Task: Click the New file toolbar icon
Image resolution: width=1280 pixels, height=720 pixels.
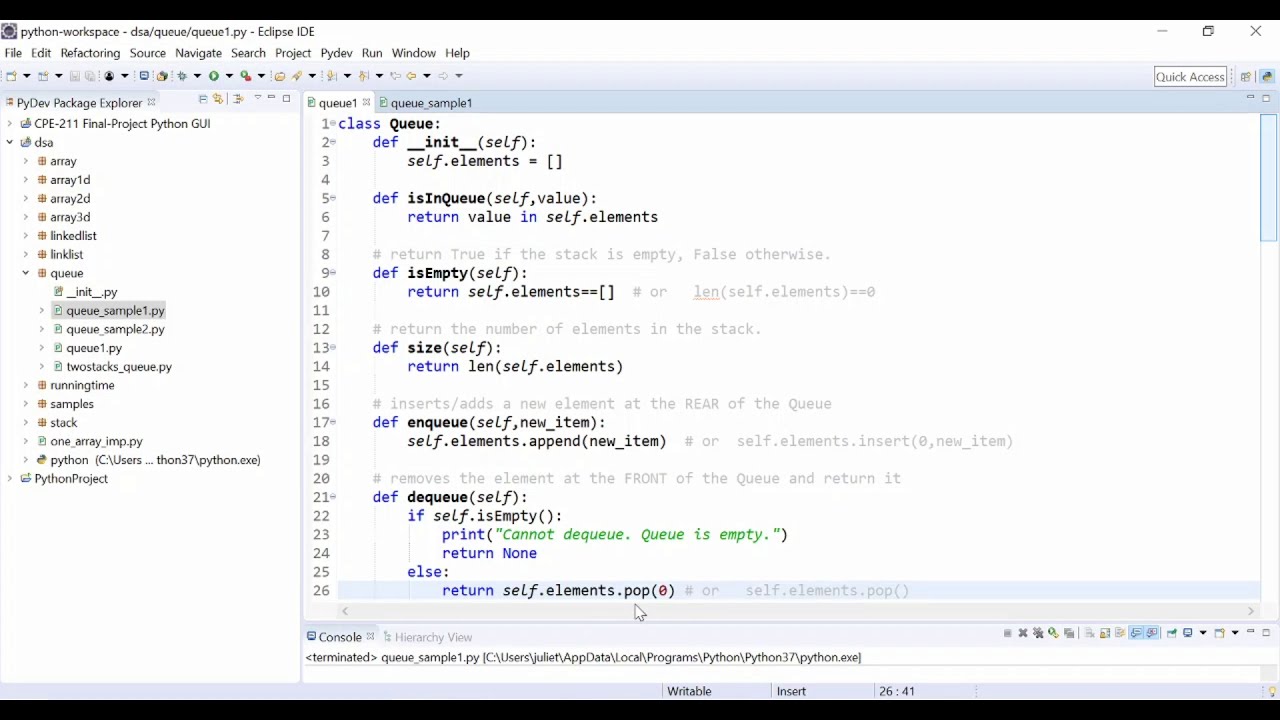Action: coord(12,76)
